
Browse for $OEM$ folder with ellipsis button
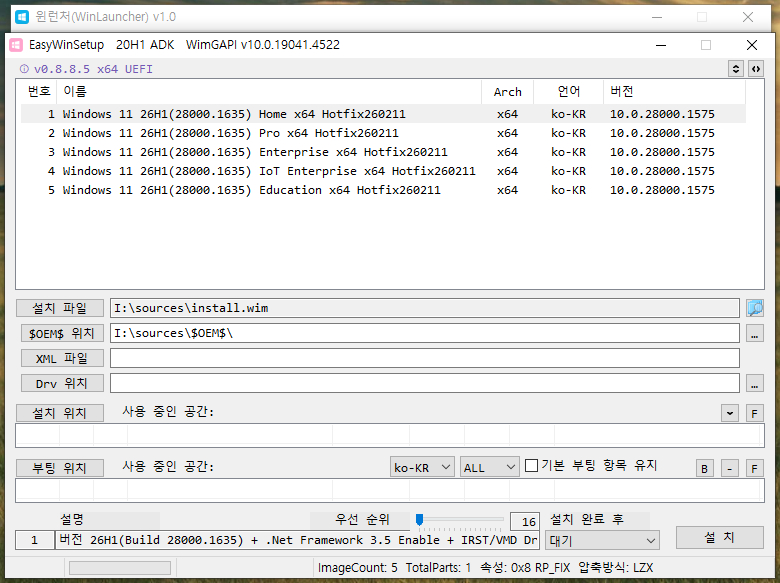pyautogui.click(x=755, y=334)
